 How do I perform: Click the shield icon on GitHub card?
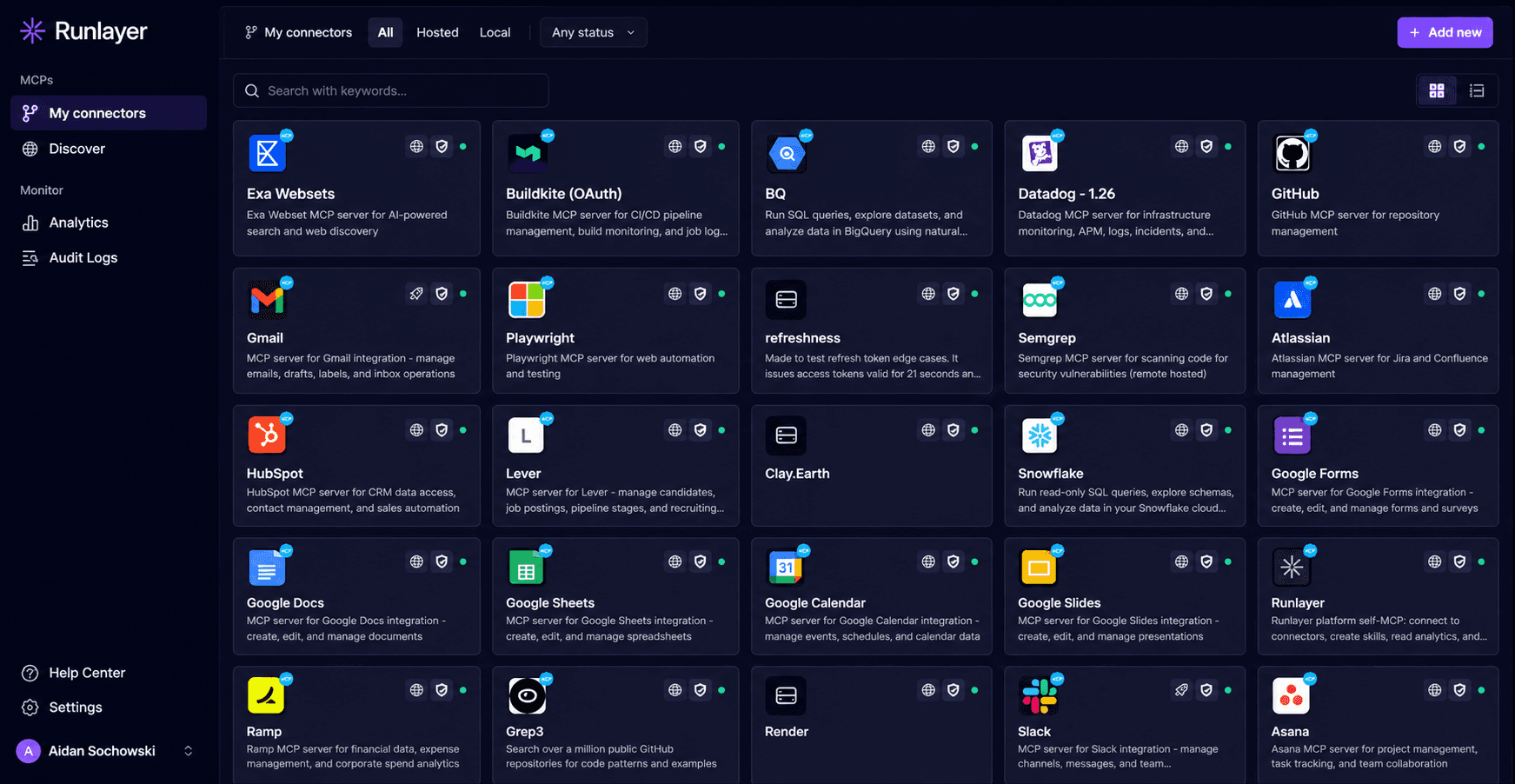(x=1459, y=147)
